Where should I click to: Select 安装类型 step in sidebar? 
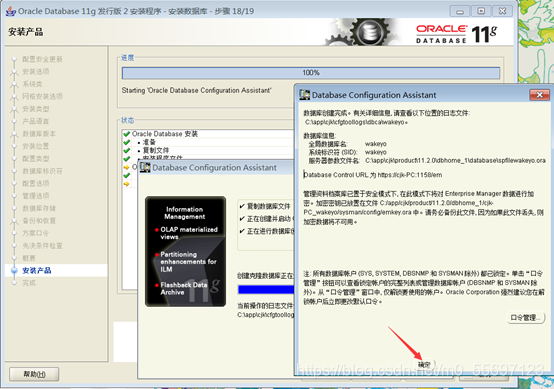coord(36,109)
